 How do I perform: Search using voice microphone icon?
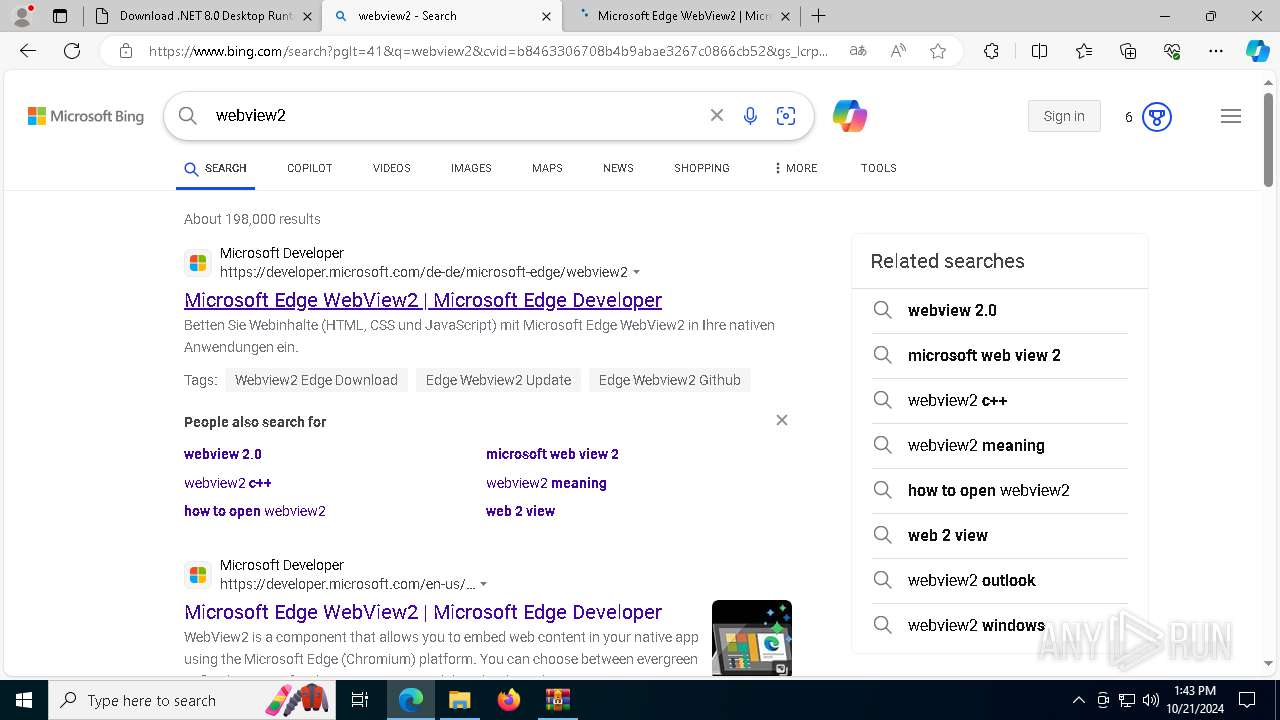click(750, 116)
